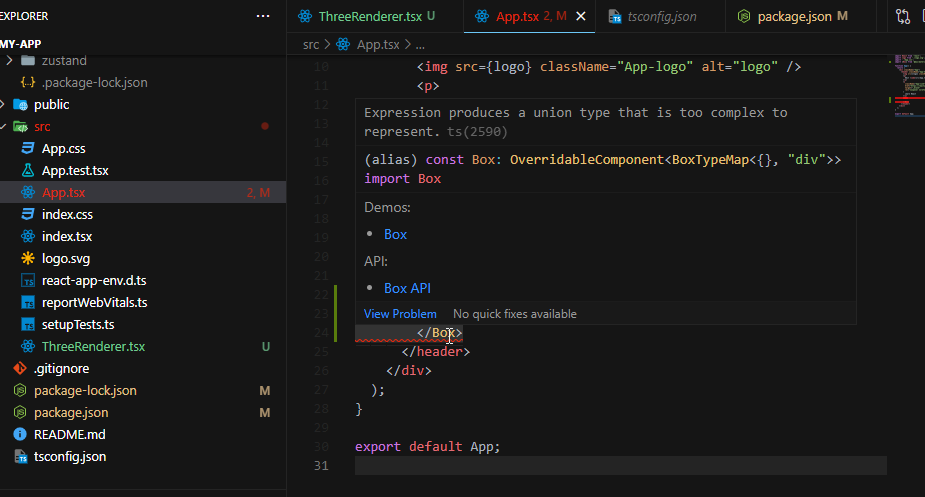The height and width of the screenshot is (497, 925).
Task: Expand the public folder
Action: pyautogui.click(x=6, y=105)
